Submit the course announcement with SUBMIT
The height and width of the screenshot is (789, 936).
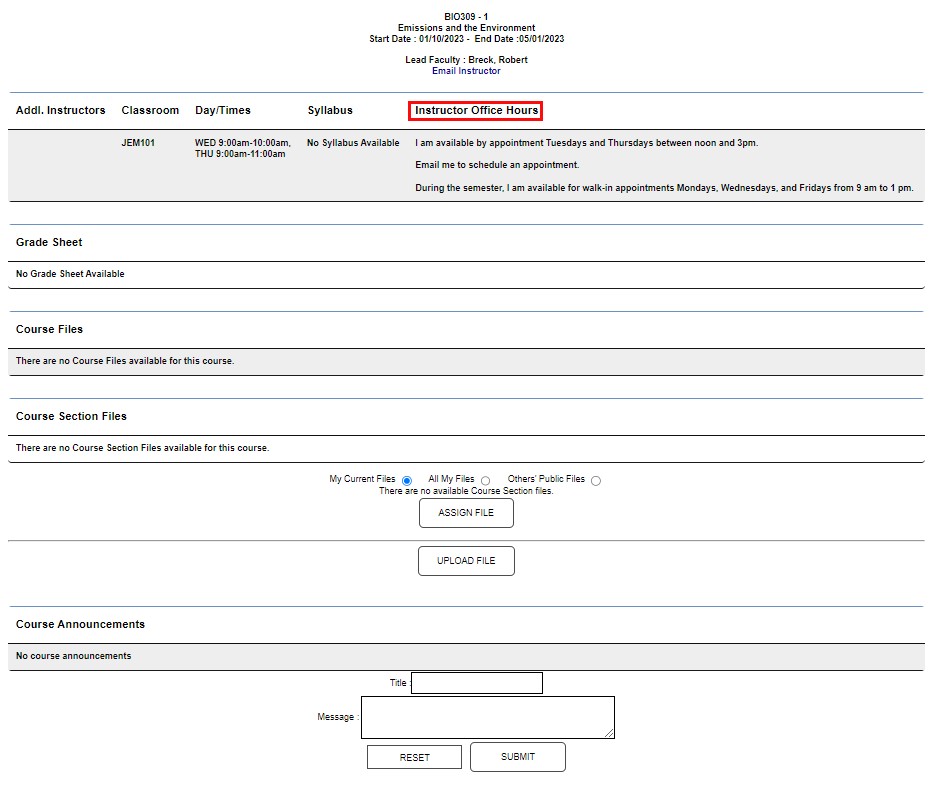pyautogui.click(x=518, y=757)
